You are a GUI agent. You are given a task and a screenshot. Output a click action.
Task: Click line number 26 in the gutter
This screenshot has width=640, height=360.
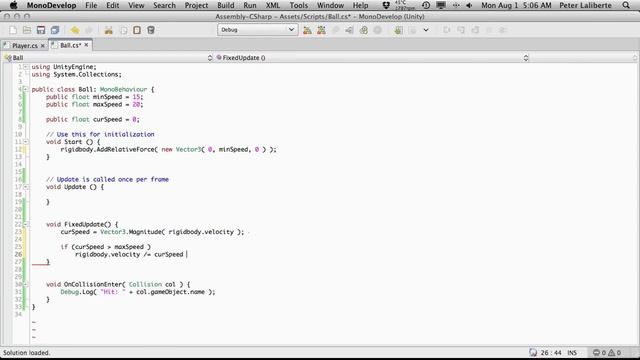coord(18,254)
